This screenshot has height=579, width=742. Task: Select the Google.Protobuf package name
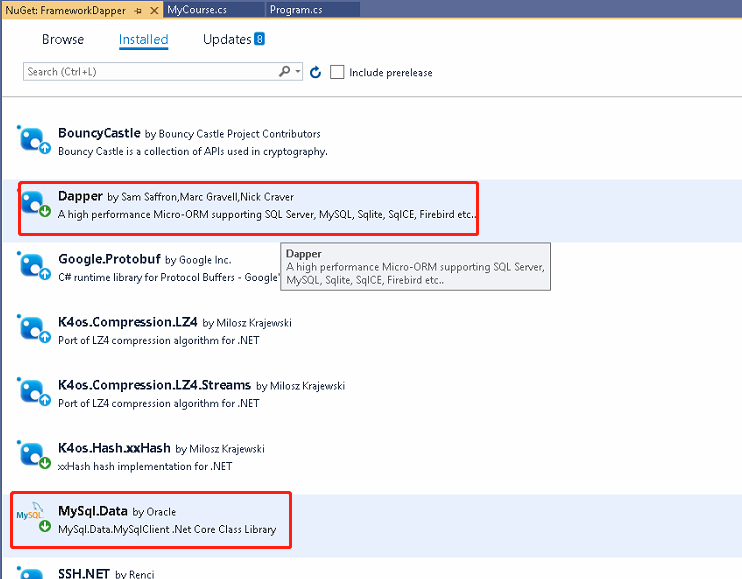click(x=109, y=259)
